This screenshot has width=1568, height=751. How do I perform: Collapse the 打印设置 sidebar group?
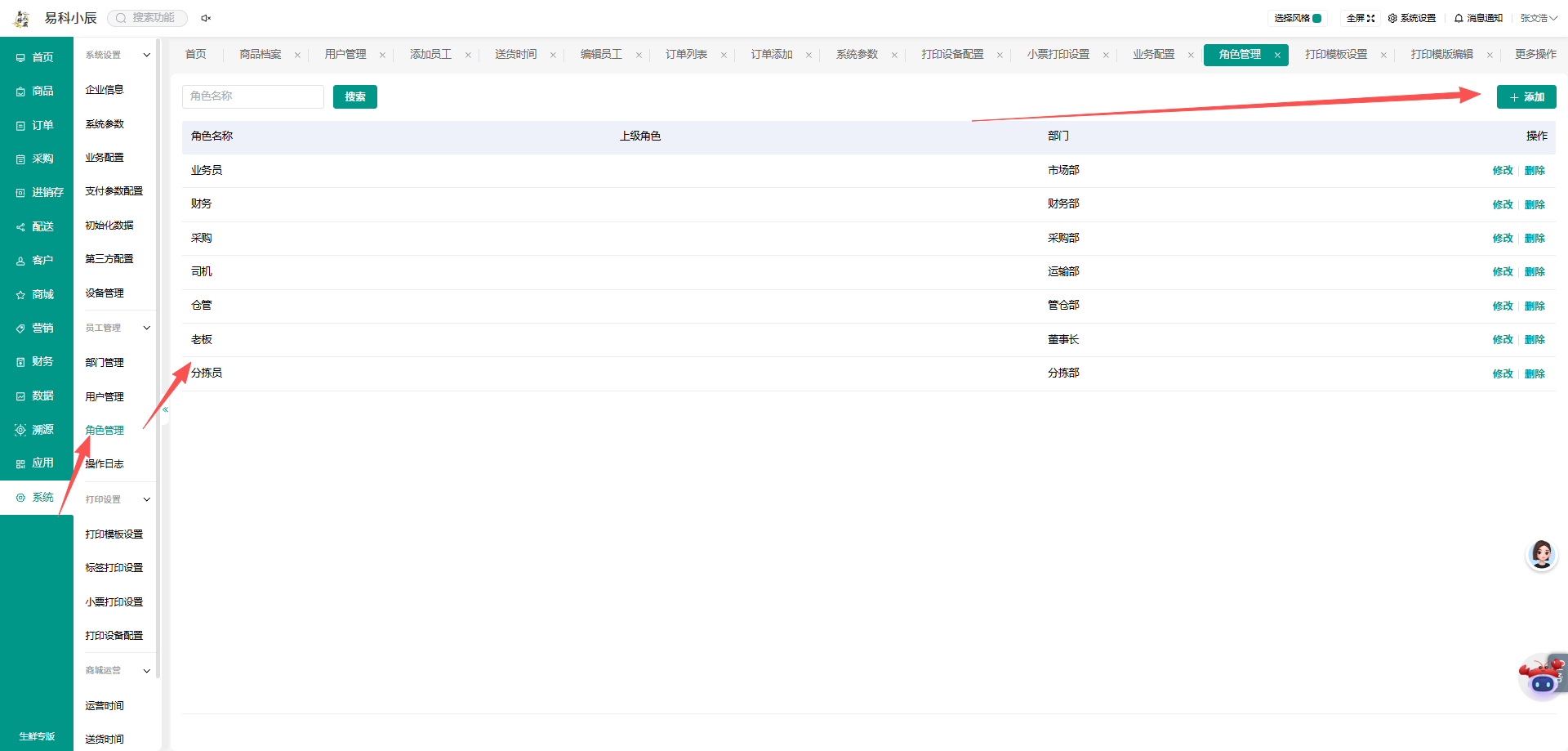tap(147, 499)
